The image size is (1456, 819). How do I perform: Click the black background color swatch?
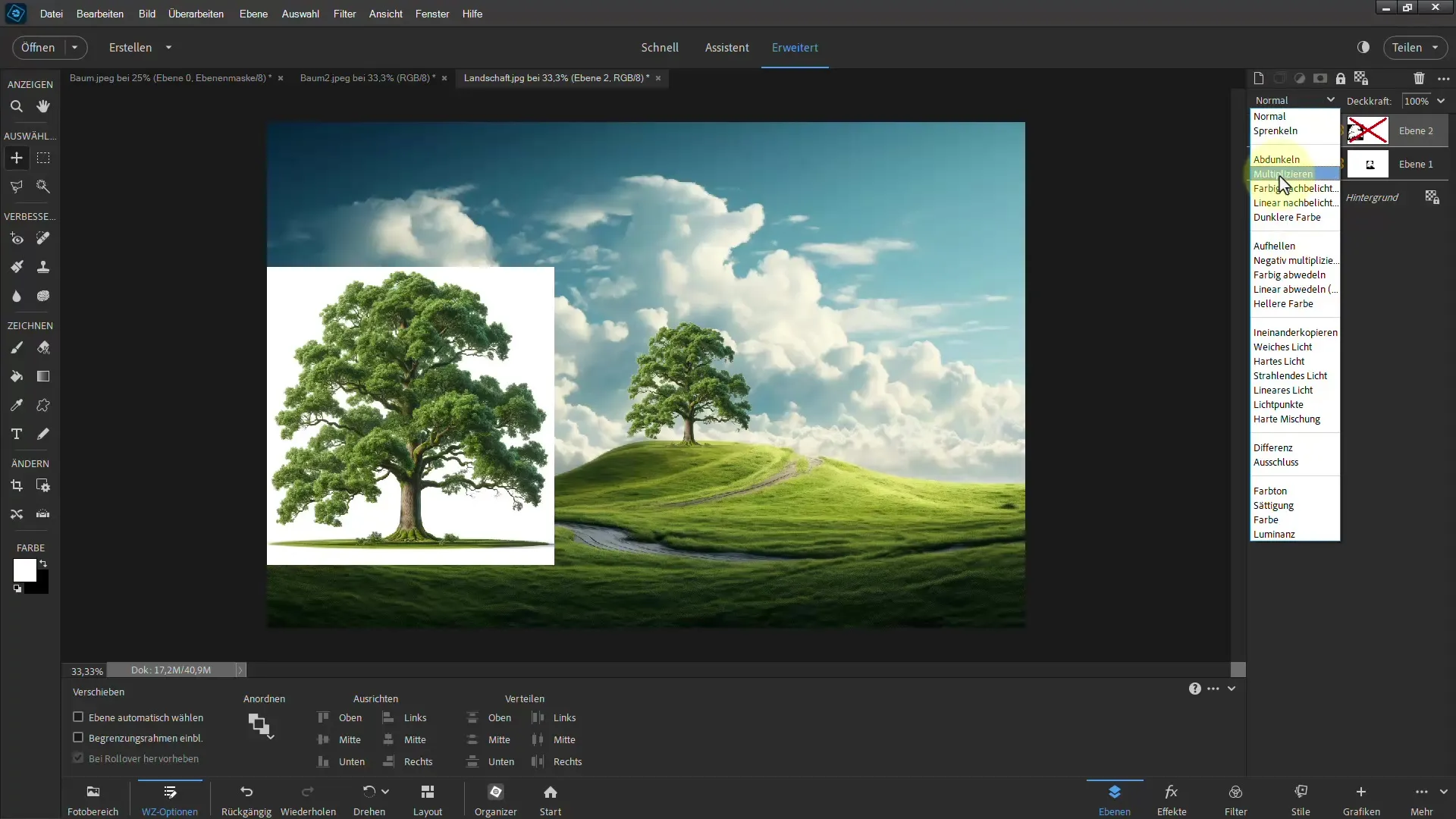point(40,585)
